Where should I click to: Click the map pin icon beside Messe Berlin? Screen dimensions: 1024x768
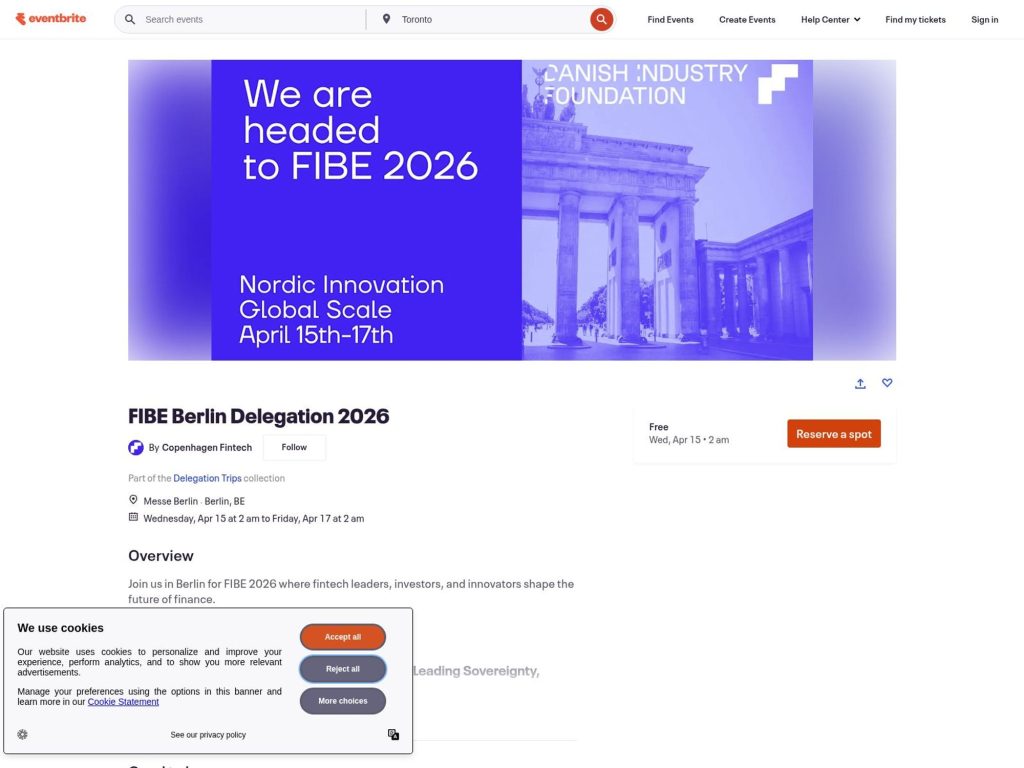pos(133,499)
